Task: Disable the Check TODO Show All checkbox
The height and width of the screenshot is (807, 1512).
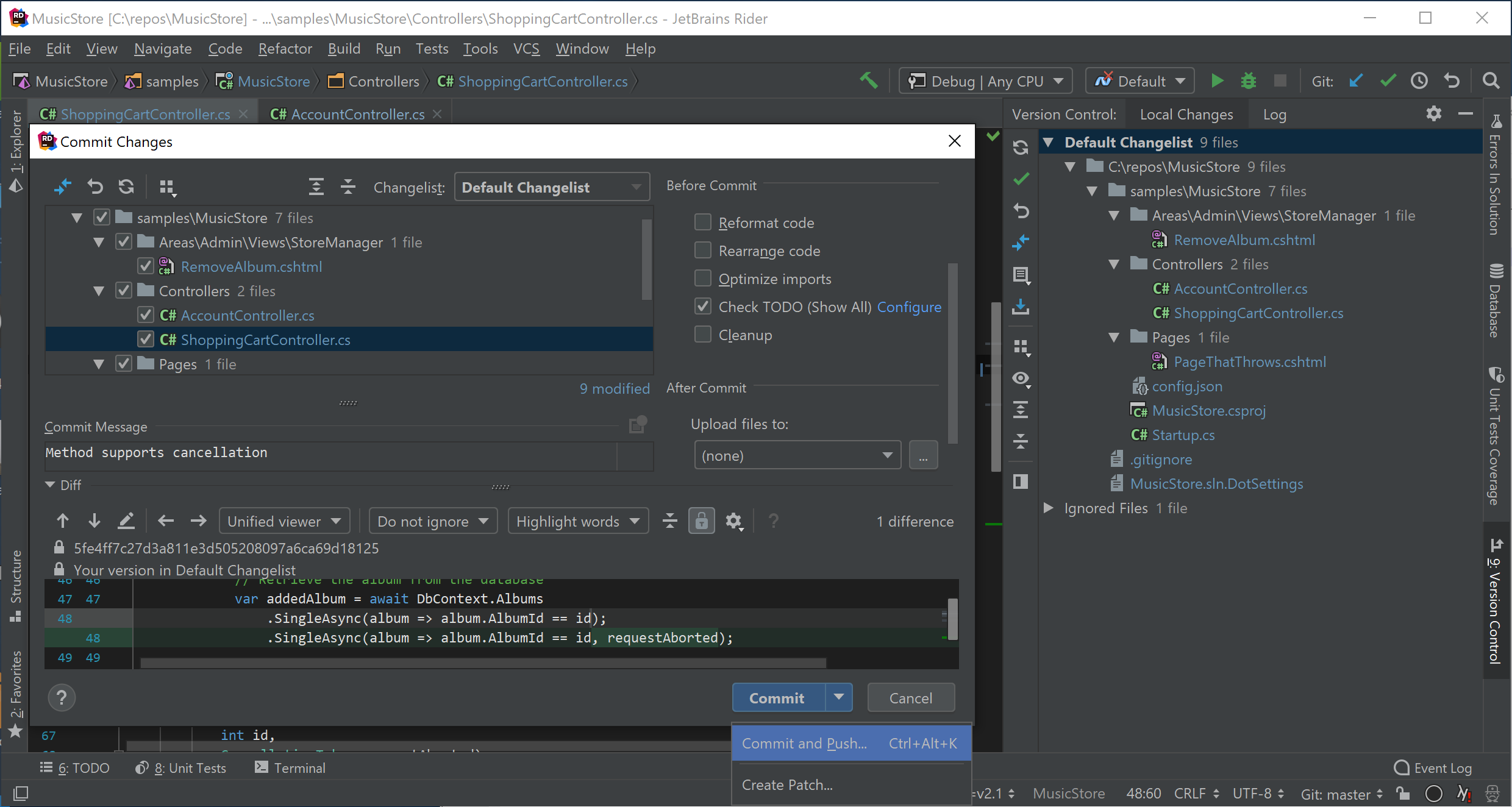Action: [703, 306]
